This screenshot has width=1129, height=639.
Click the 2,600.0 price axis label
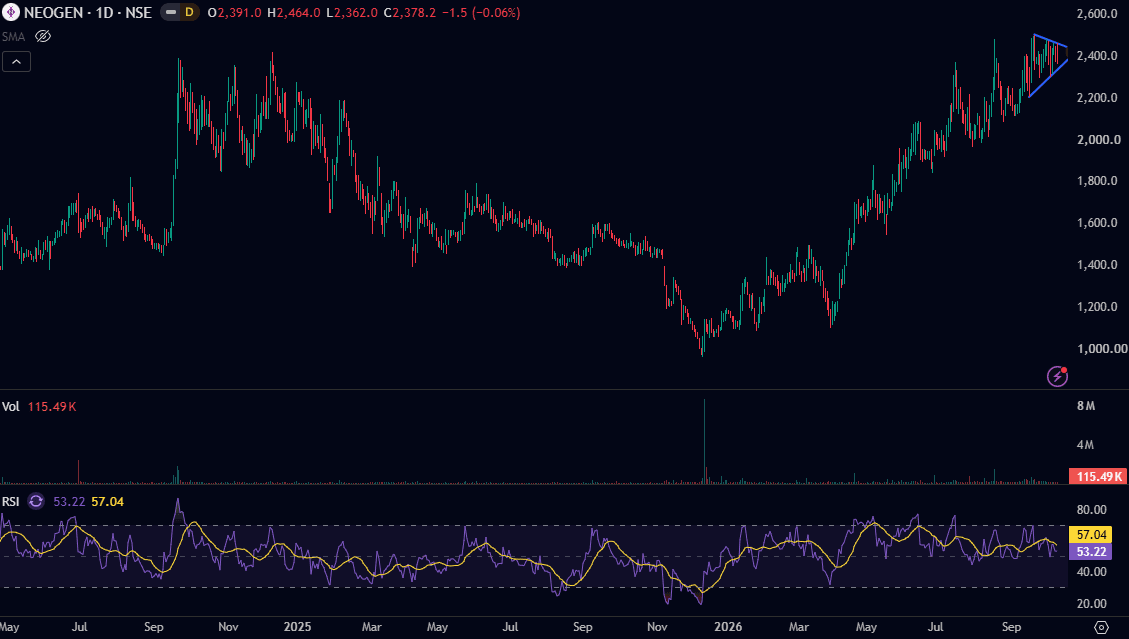point(1097,14)
